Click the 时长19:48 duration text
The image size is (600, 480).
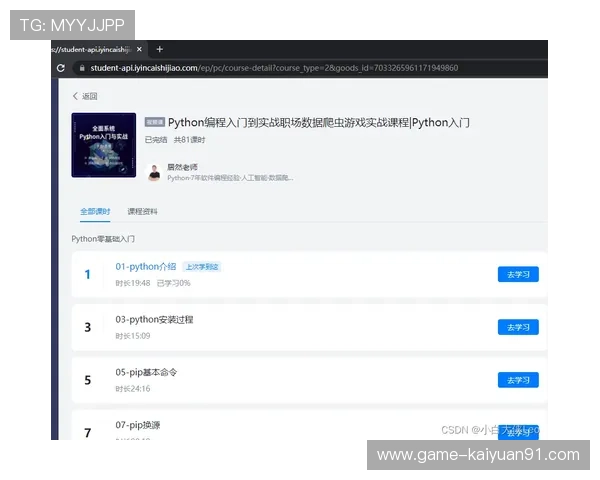pyautogui.click(x=133, y=283)
